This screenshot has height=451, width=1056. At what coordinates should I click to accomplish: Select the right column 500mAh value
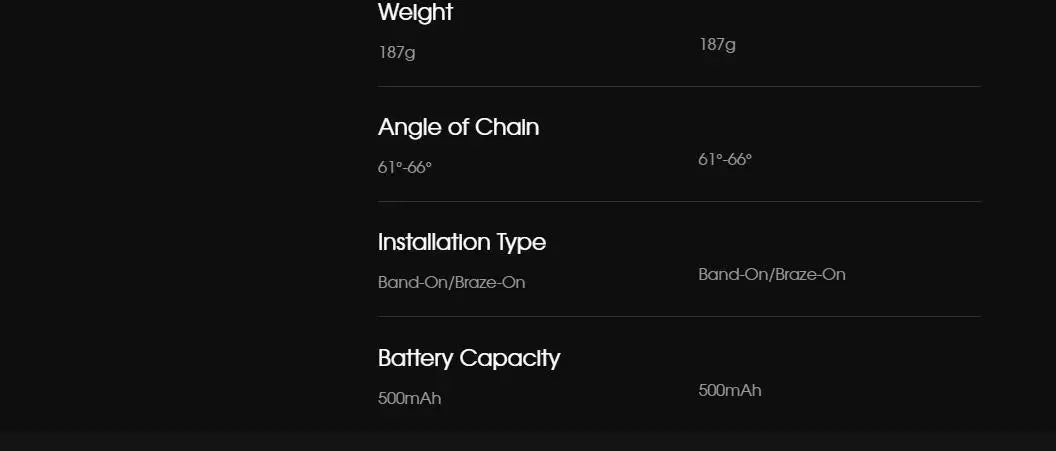point(729,390)
